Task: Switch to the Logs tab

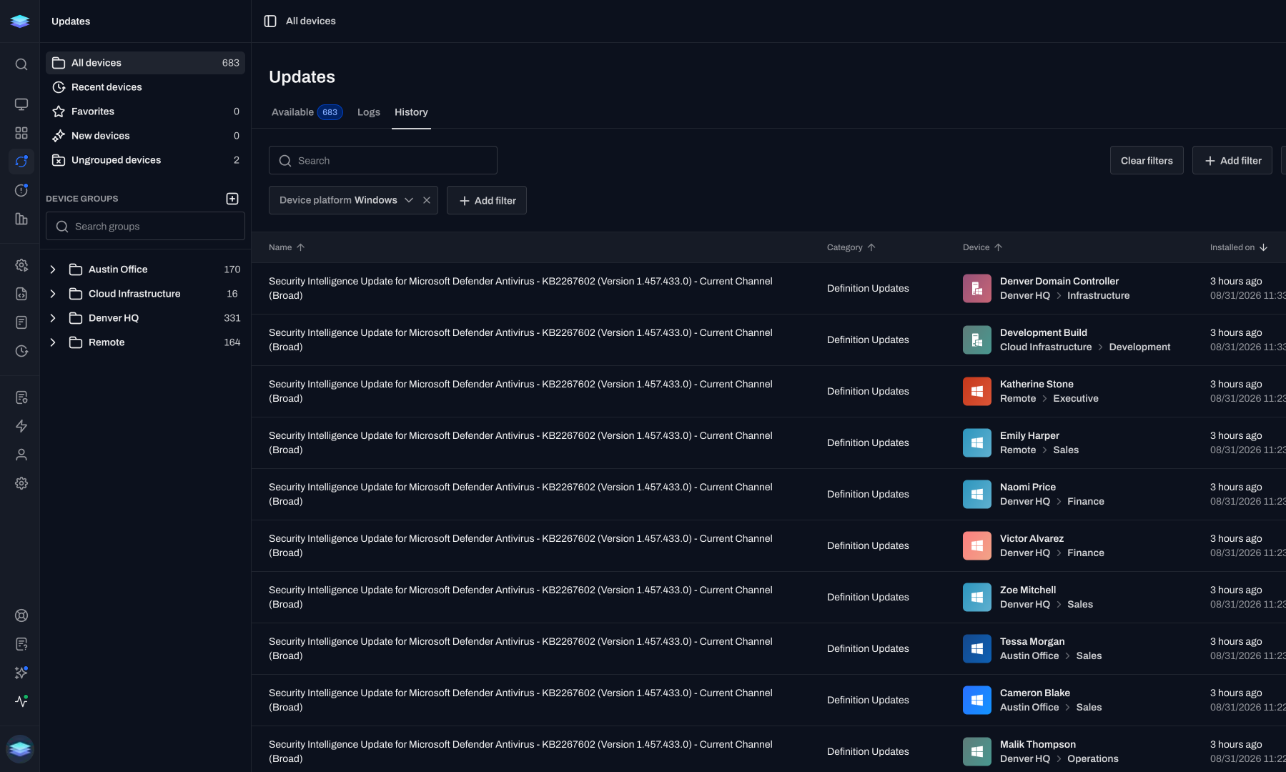Action: [369, 112]
